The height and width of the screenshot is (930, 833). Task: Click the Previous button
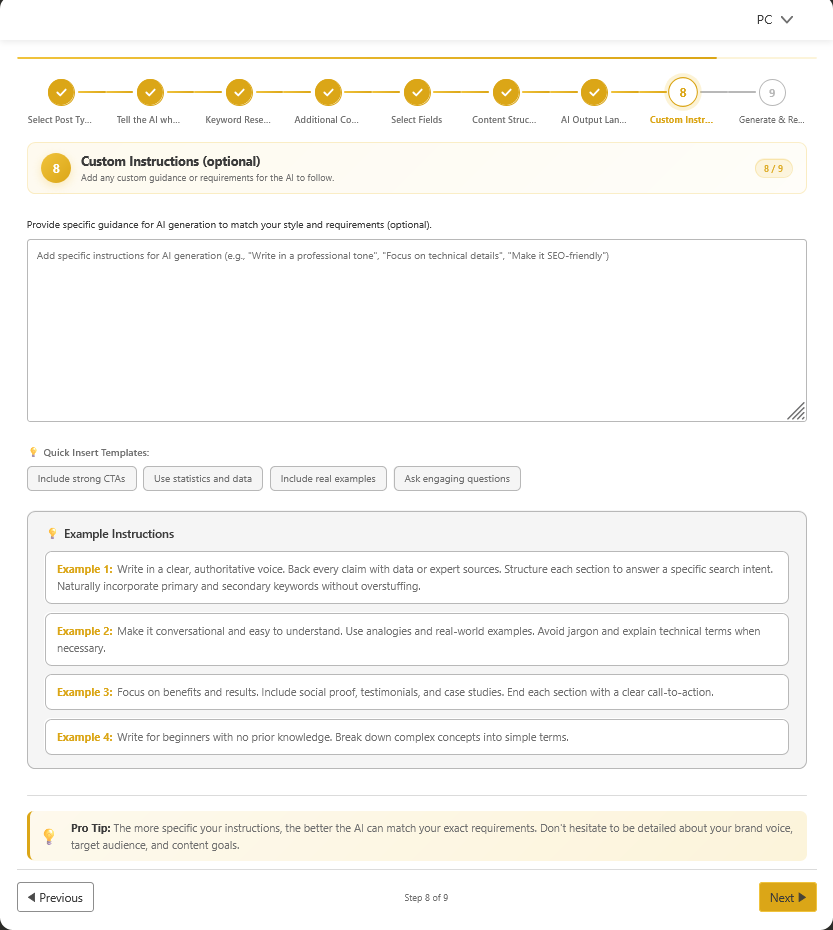click(x=55, y=897)
